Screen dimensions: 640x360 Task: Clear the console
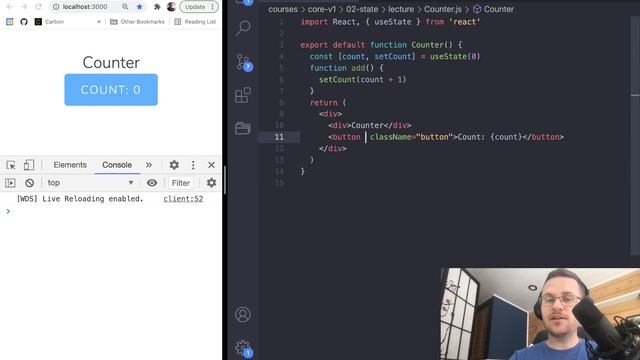pyautogui.click(x=29, y=183)
